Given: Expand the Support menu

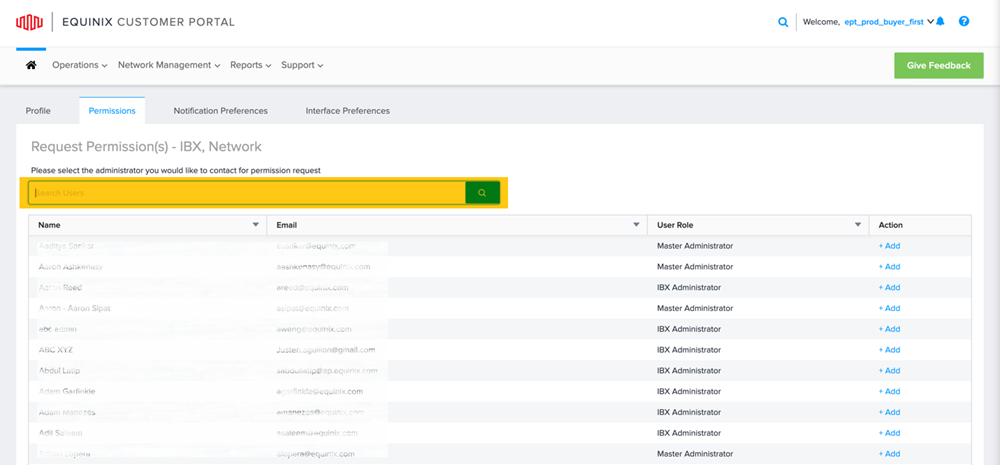Looking at the screenshot, I should [x=302, y=65].
